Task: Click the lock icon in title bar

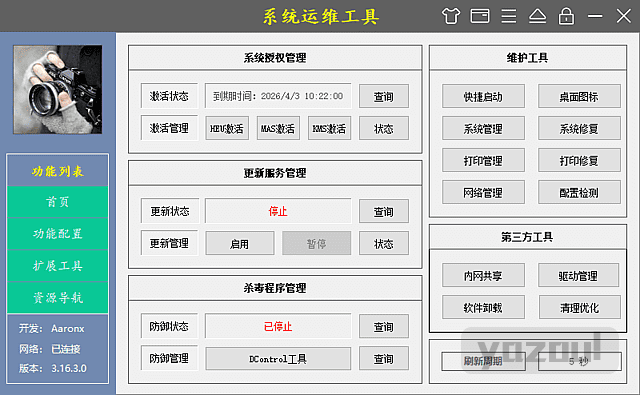Action: click(566, 16)
